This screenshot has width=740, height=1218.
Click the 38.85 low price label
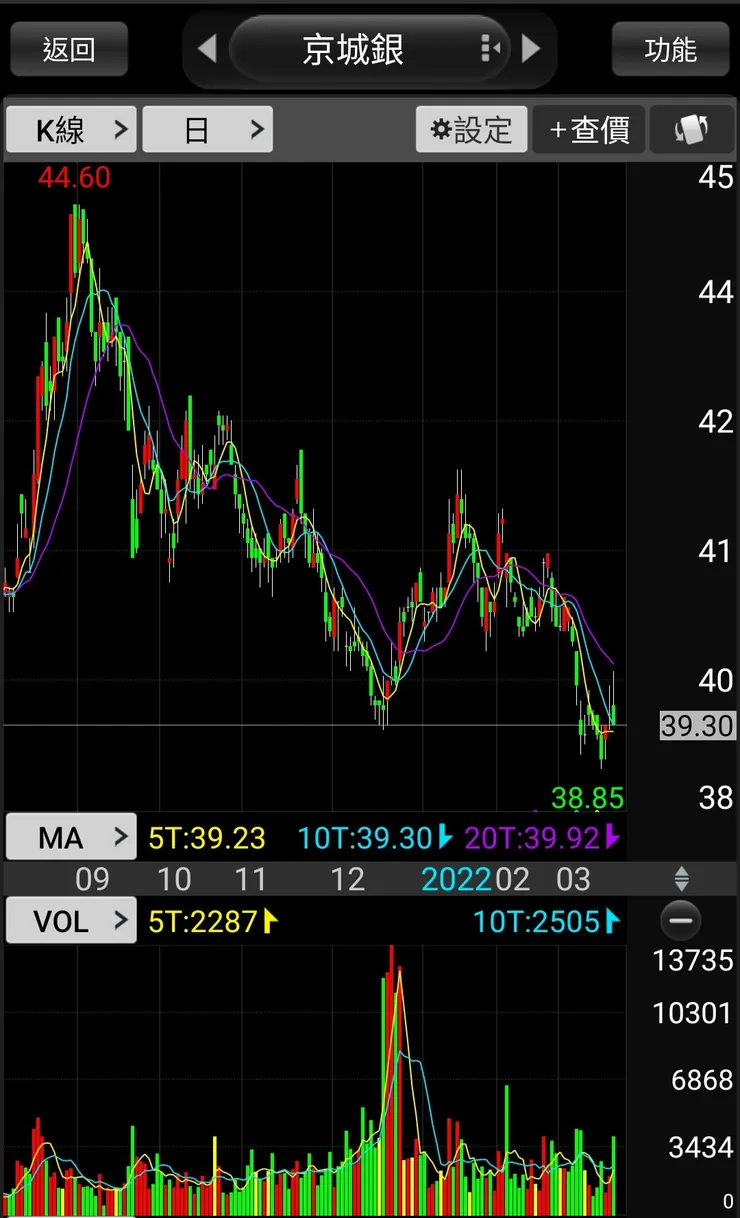[x=588, y=798]
